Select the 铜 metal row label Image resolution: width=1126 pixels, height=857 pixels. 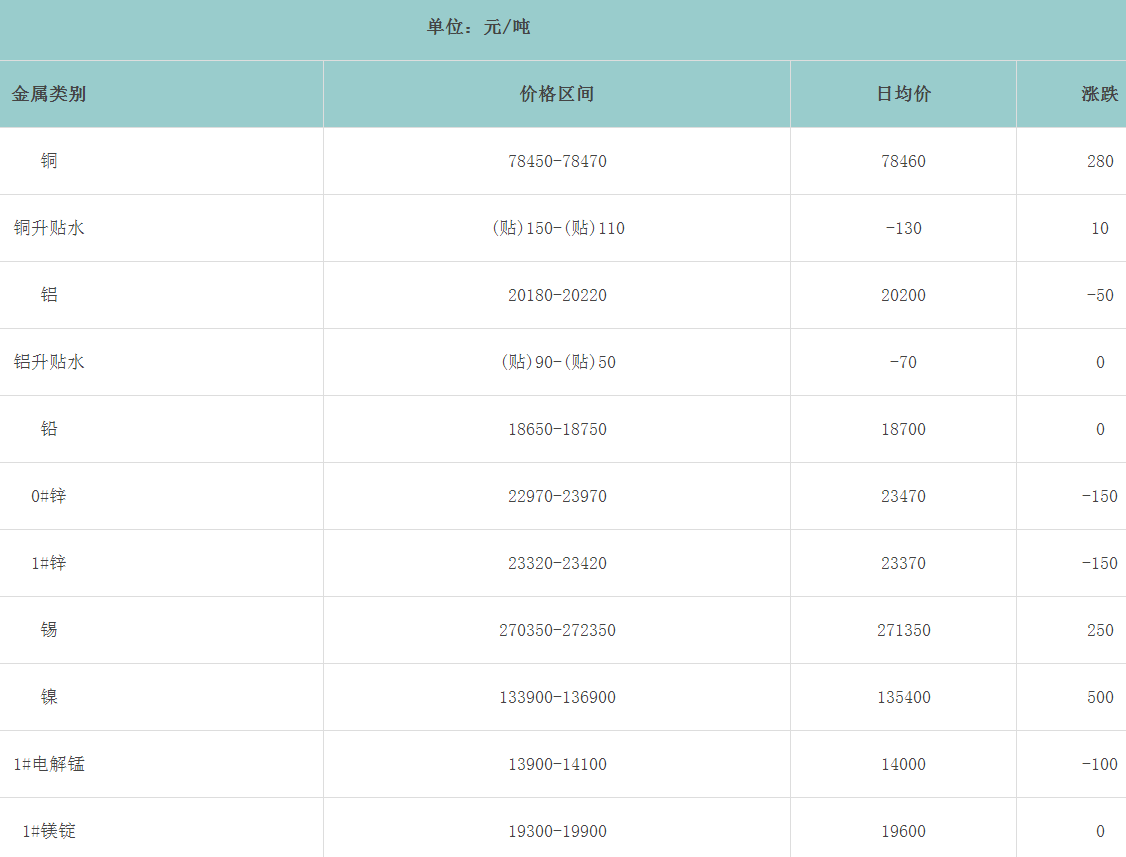coord(49,161)
